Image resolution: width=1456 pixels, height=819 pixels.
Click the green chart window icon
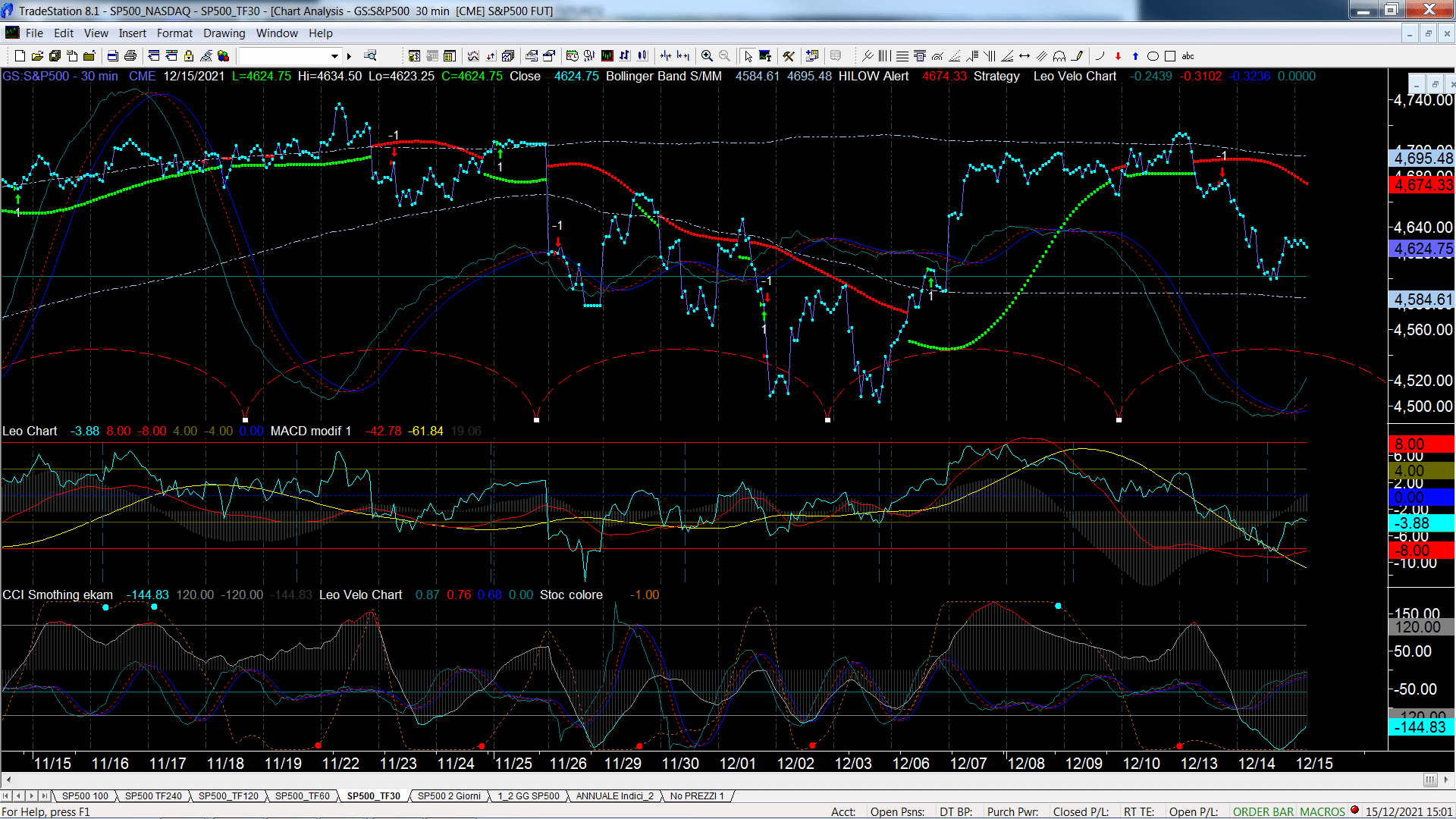(607, 56)
